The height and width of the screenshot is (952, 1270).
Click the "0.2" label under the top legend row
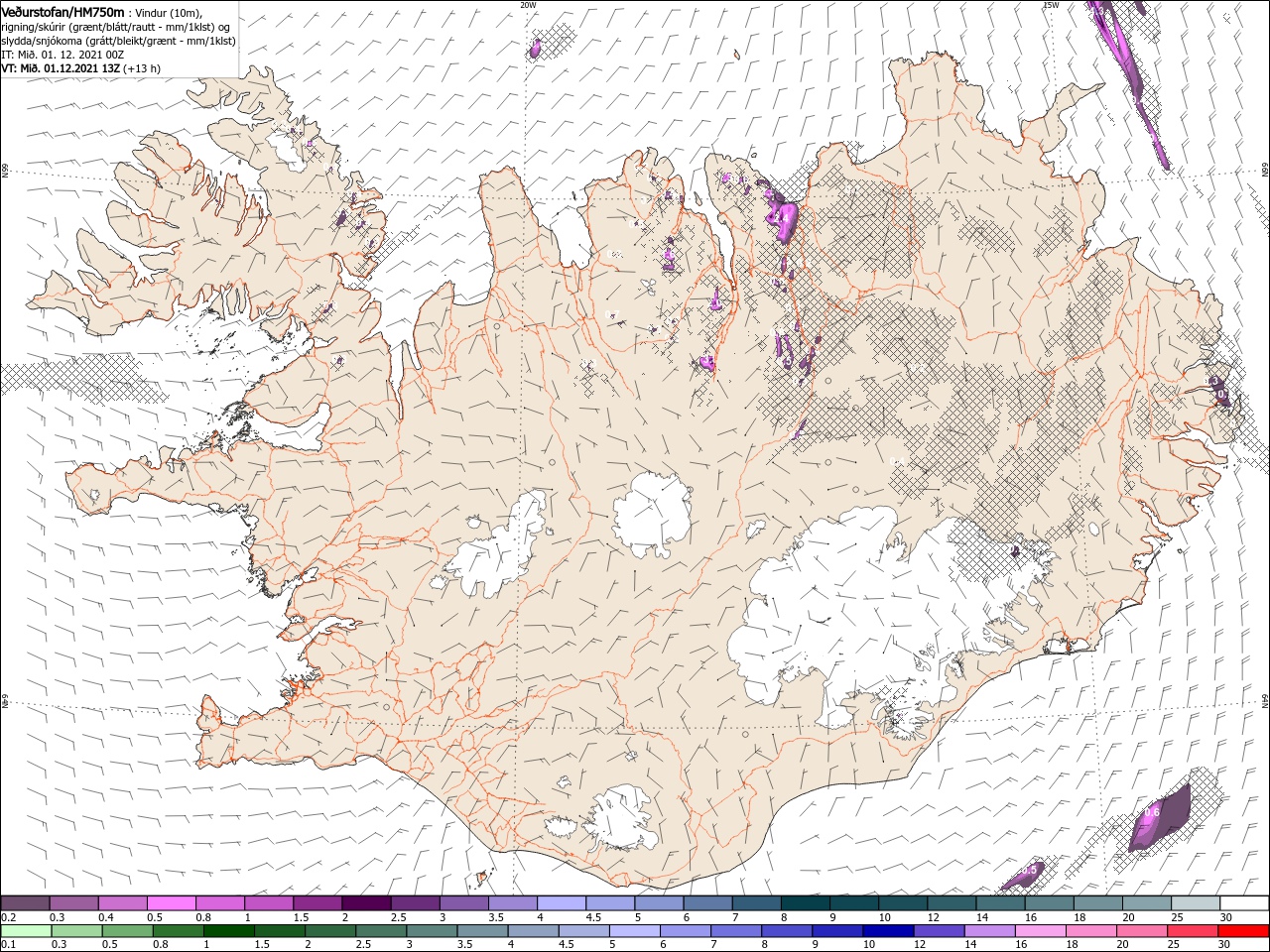click(9, 917)
